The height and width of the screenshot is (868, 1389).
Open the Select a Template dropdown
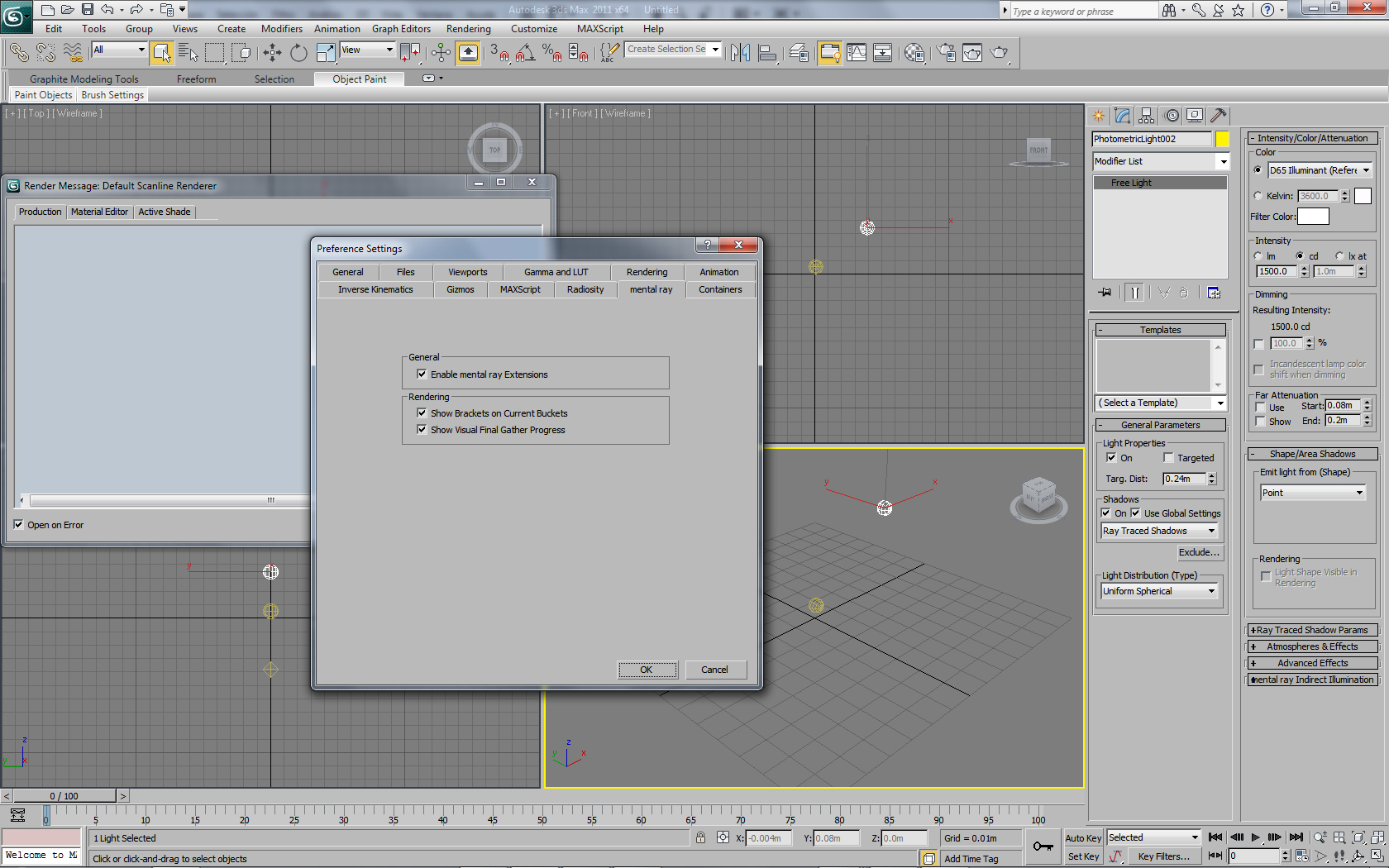(1161, 403)
